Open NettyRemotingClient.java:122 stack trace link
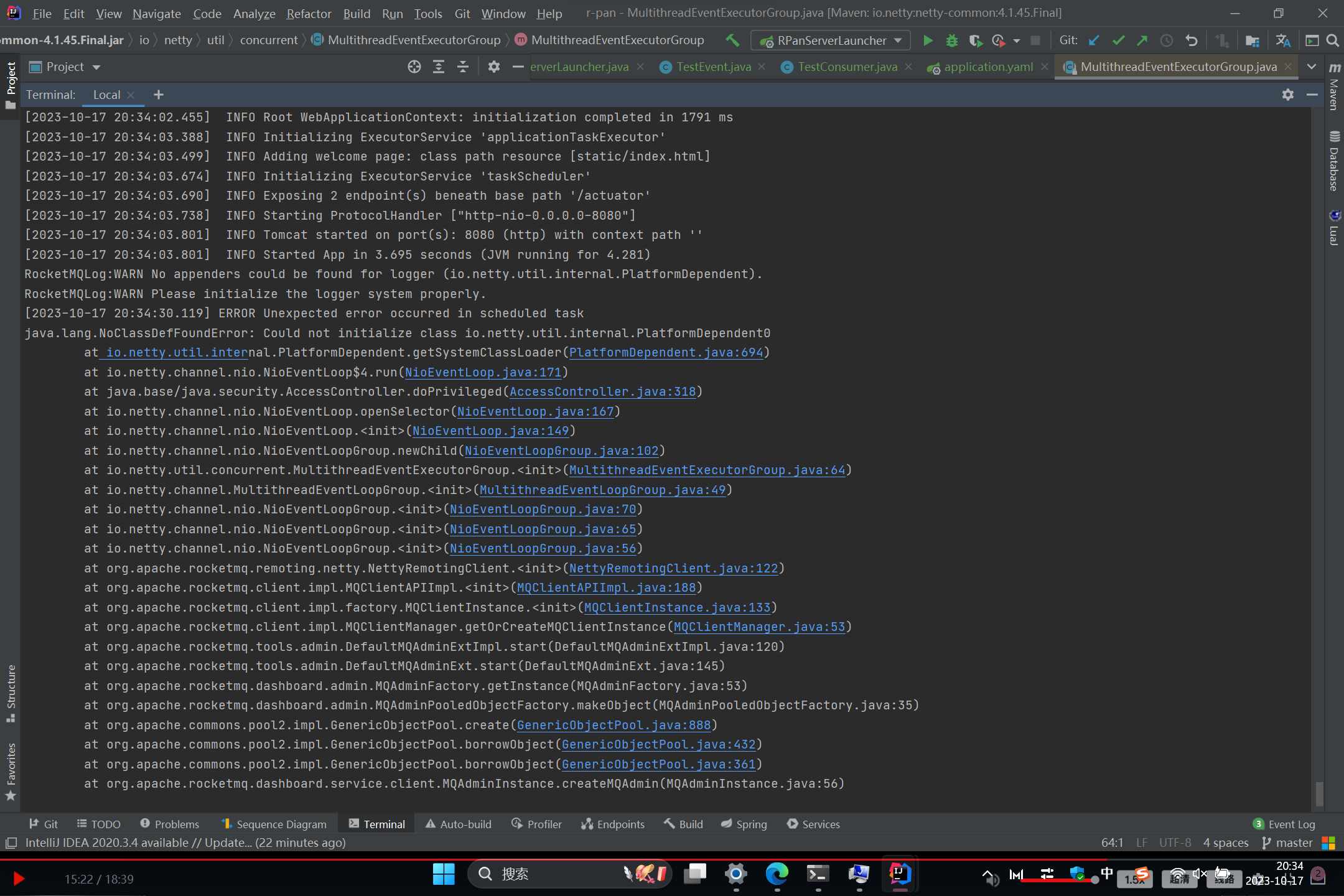The width and height of the screenshot is (1344, 896). (673, 568)
